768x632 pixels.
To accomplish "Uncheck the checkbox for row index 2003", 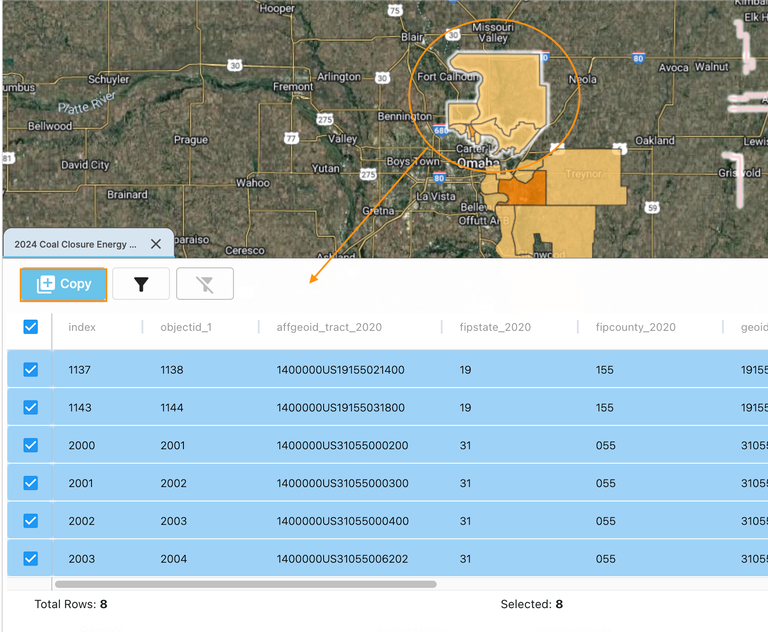I will click(x=30, y=559).
